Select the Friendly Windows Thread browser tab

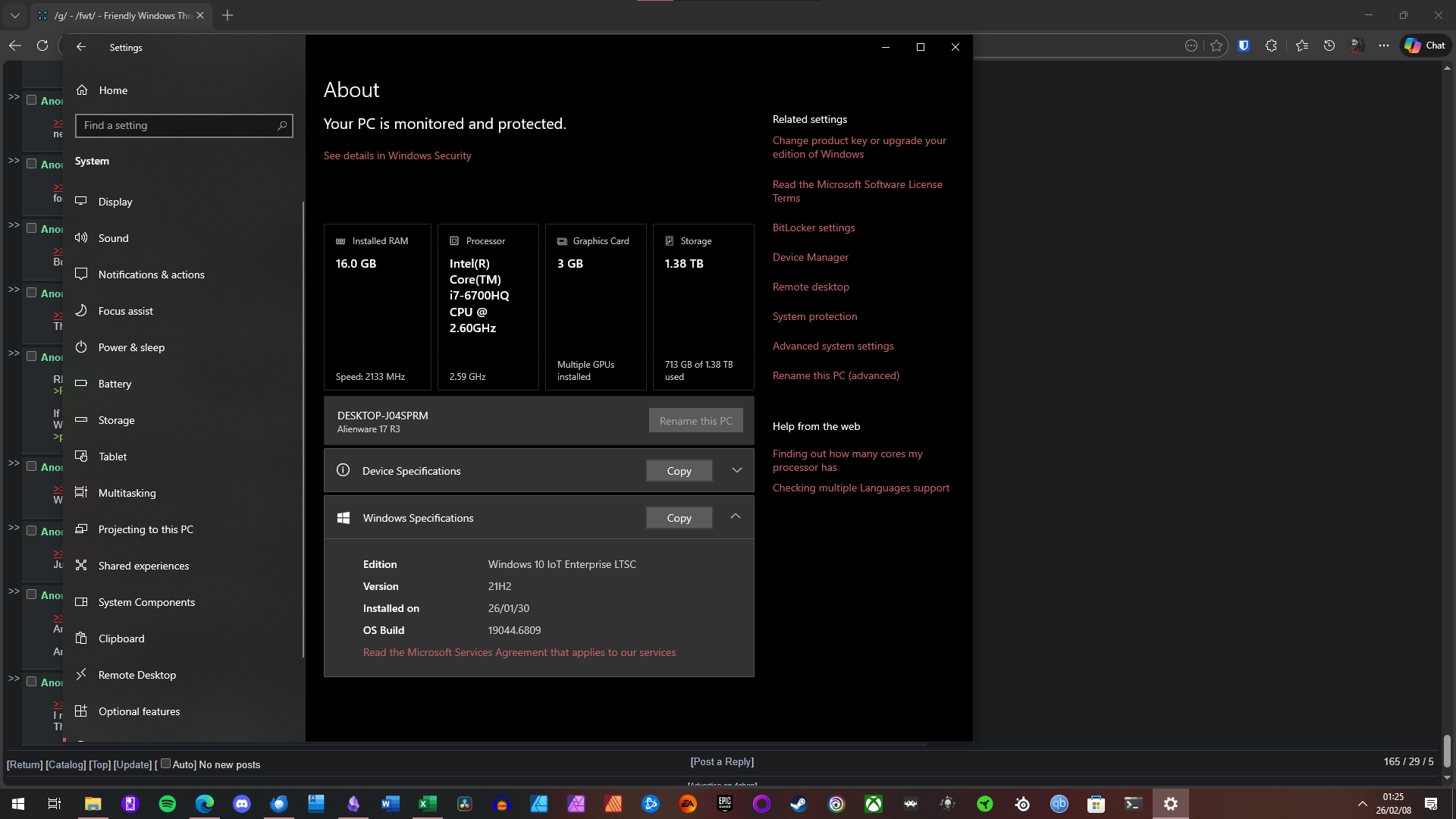(x=121, y=15)
